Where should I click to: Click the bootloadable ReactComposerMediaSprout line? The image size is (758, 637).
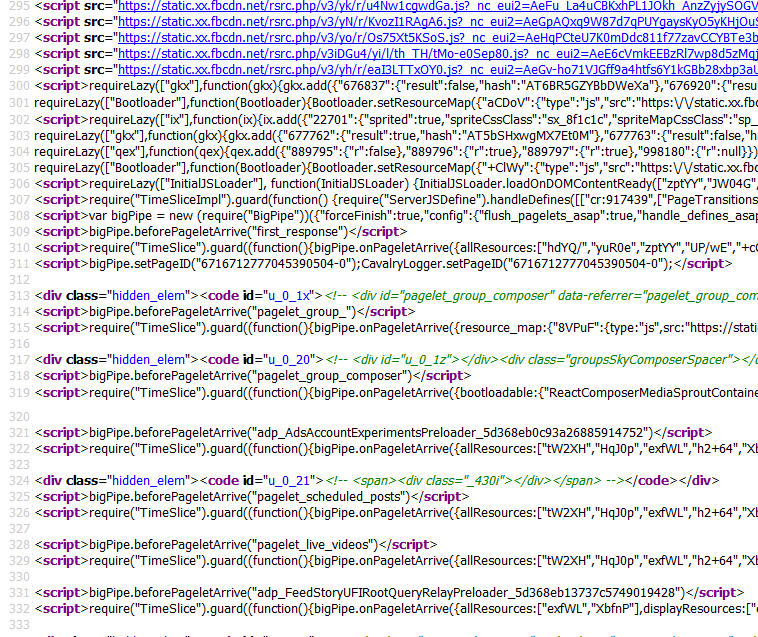click(396, 393)
